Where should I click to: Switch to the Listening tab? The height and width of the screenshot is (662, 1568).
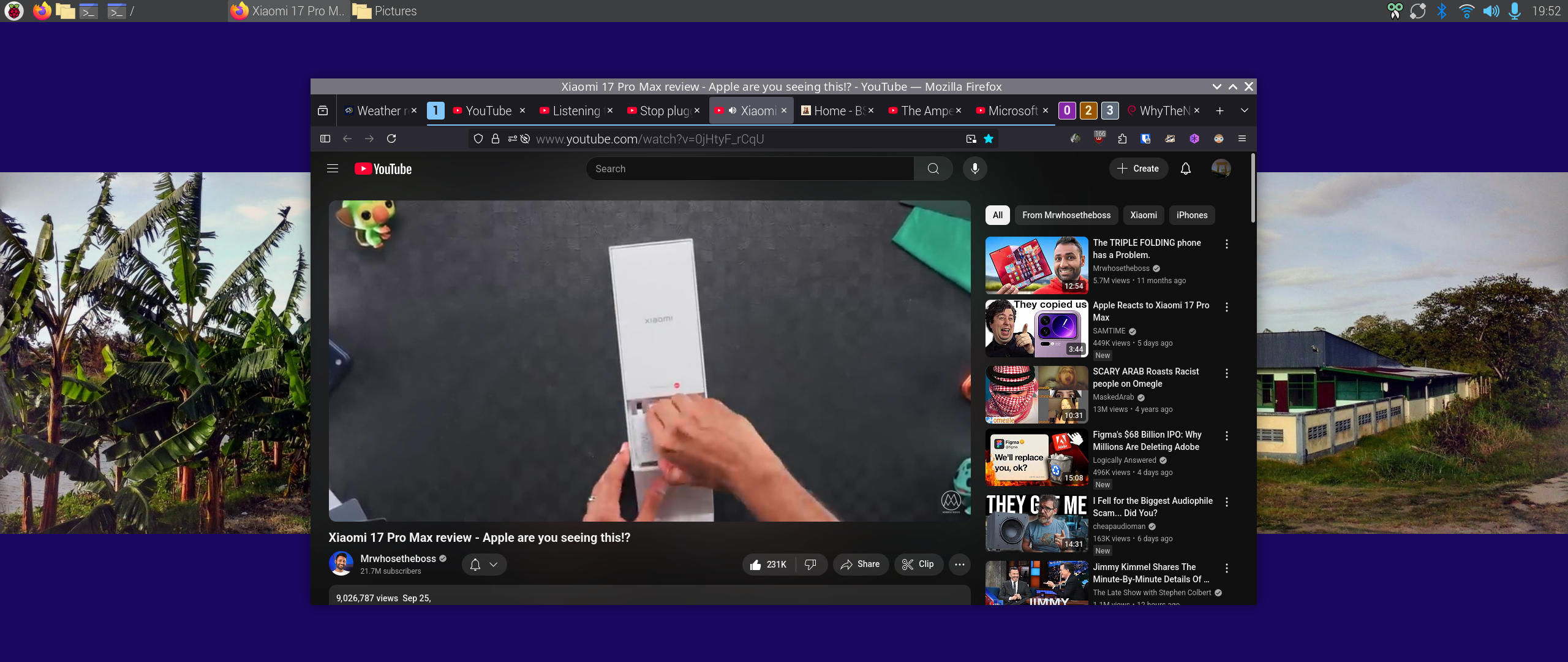click(x=576, y=111)
